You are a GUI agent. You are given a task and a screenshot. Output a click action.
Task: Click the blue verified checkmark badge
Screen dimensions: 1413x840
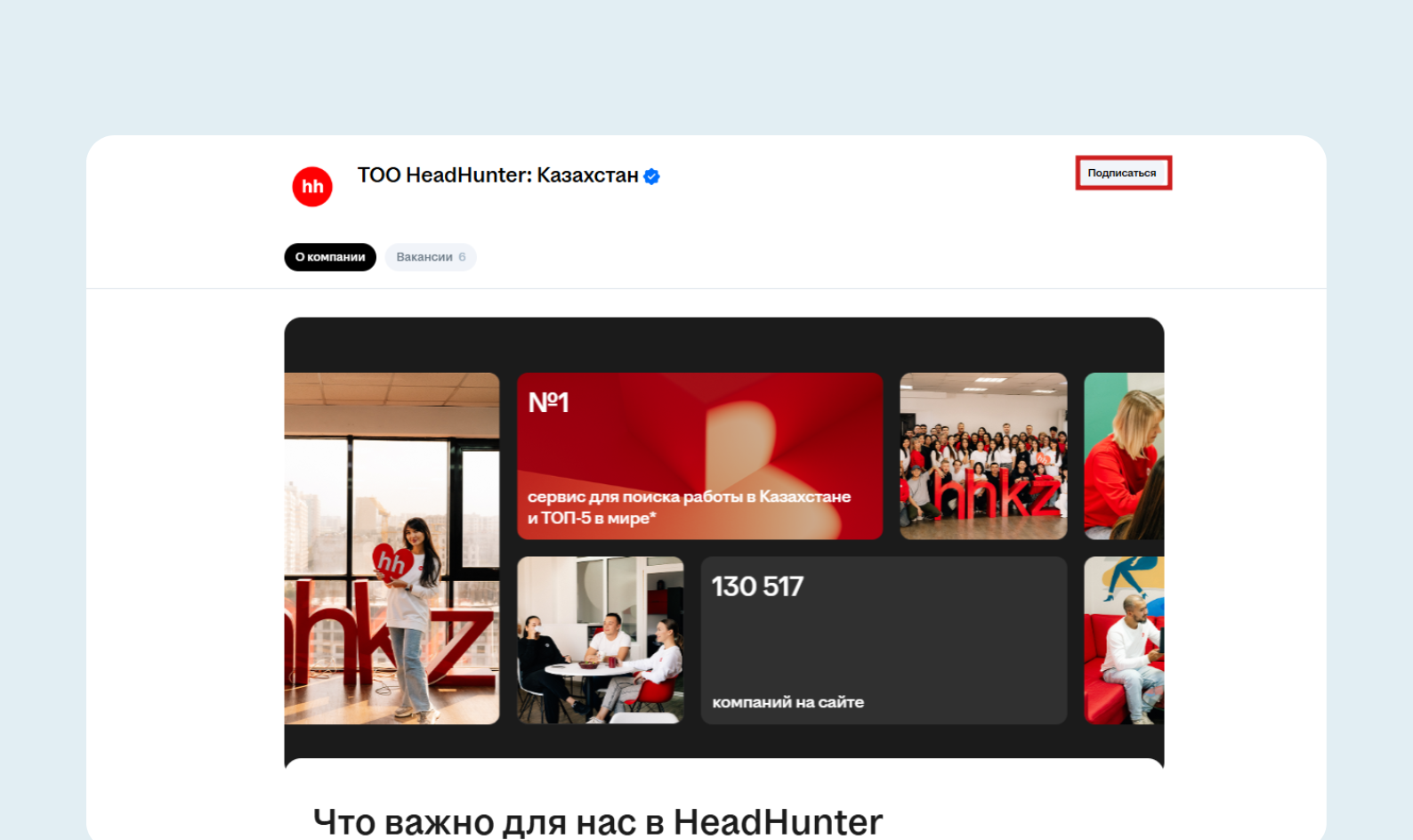651,176
